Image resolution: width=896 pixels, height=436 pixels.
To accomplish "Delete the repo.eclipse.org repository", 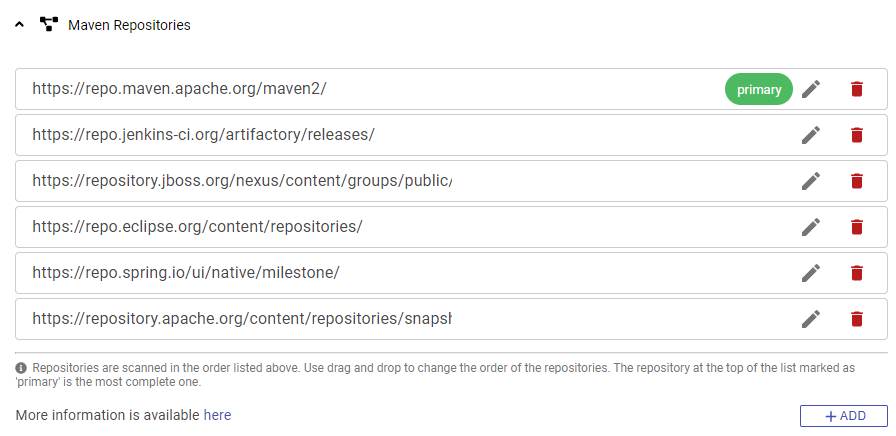I will [x=856, y=227].
